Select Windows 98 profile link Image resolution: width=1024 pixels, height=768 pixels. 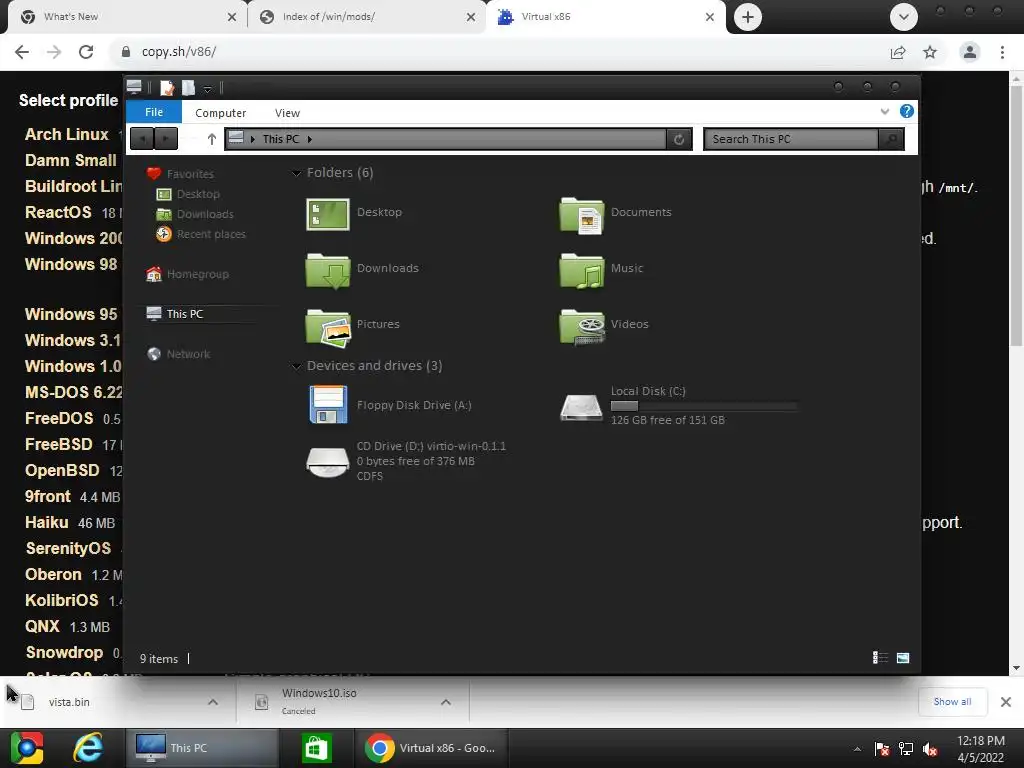tap(71, 264)
